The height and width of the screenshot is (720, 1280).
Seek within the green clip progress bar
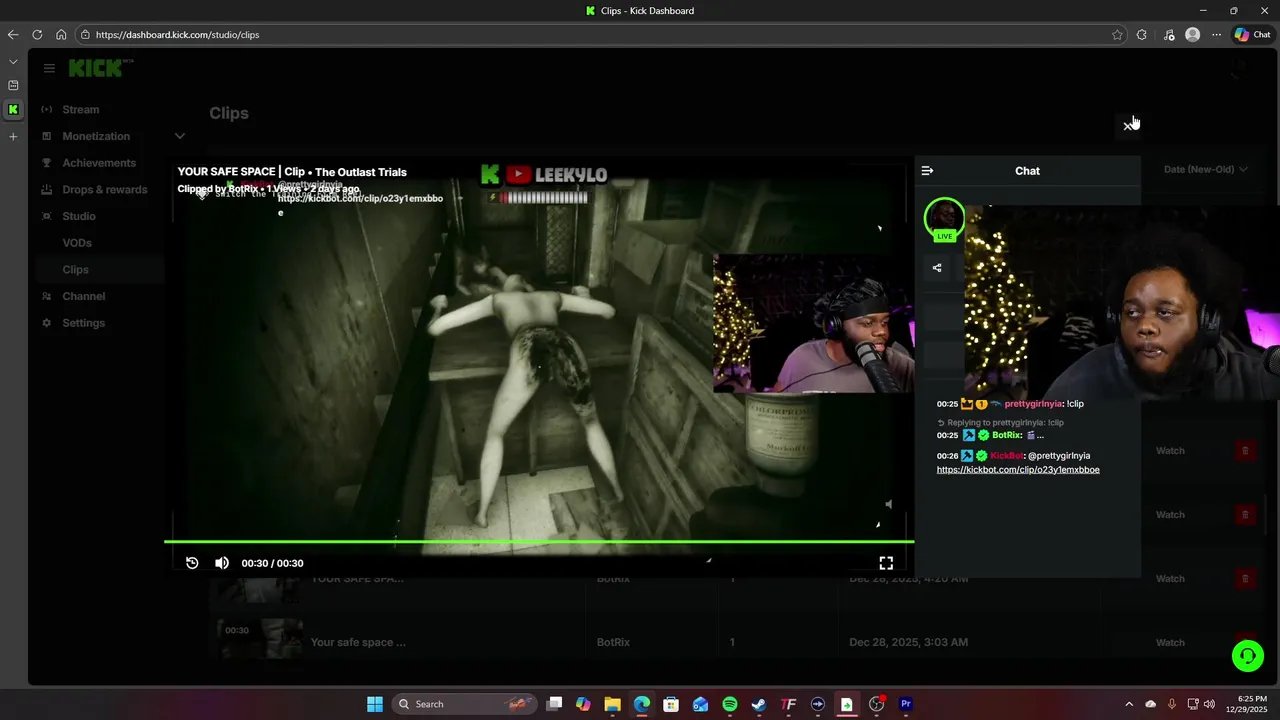(x=539, y=542)
